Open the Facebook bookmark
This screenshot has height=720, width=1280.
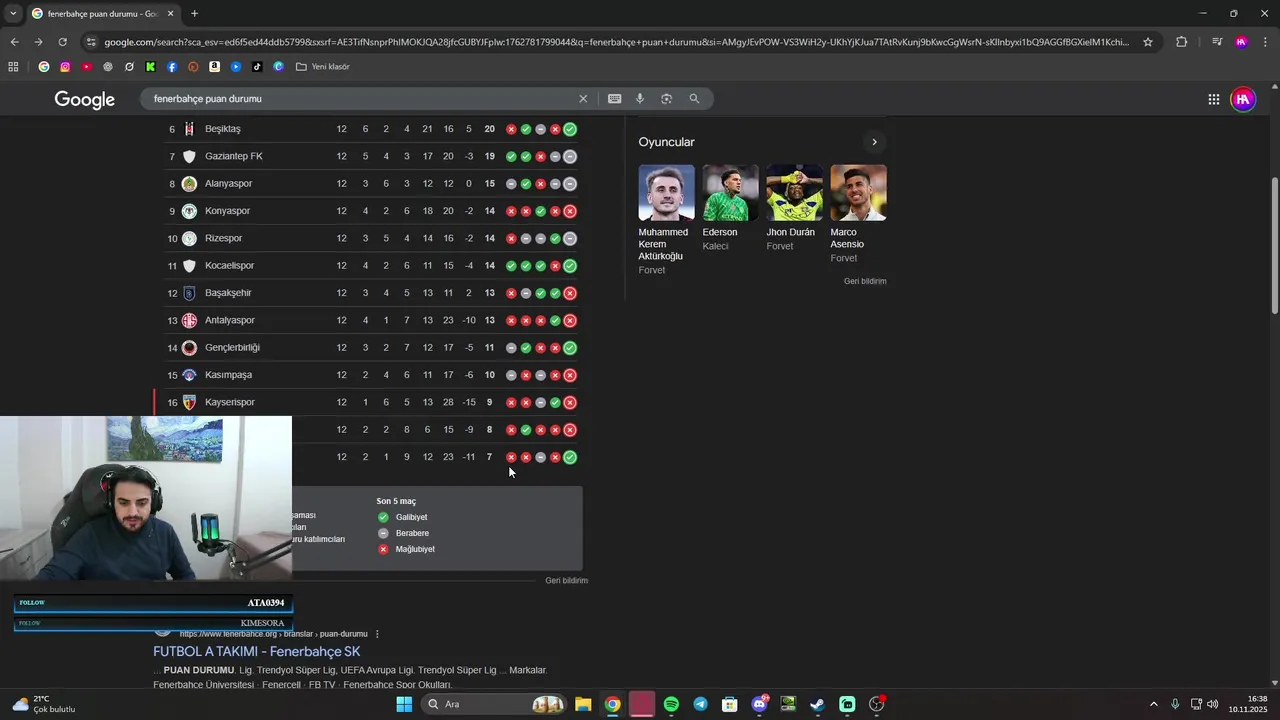pos(172,67)
